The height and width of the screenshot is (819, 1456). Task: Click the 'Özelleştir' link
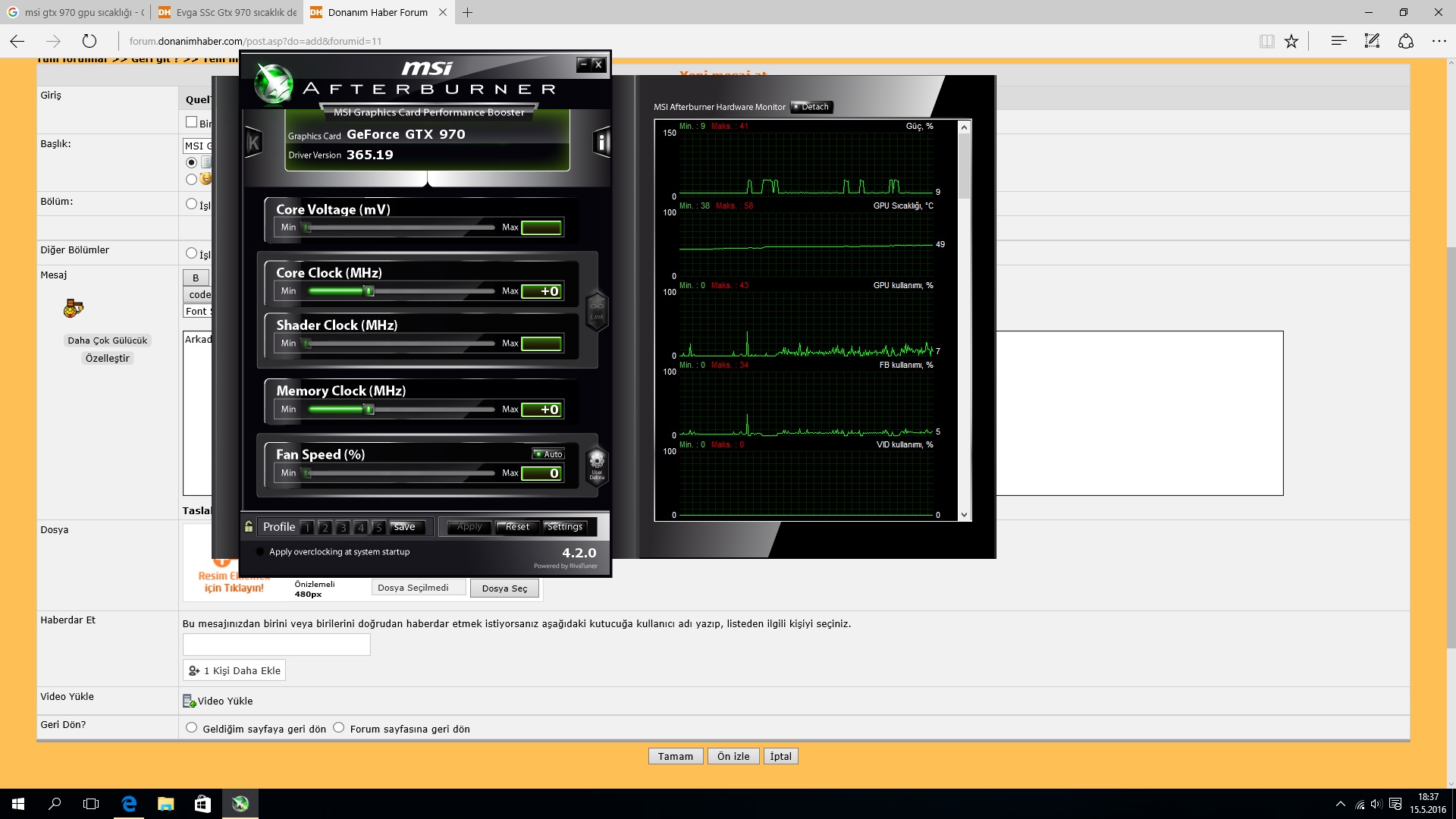pos(107,358)
